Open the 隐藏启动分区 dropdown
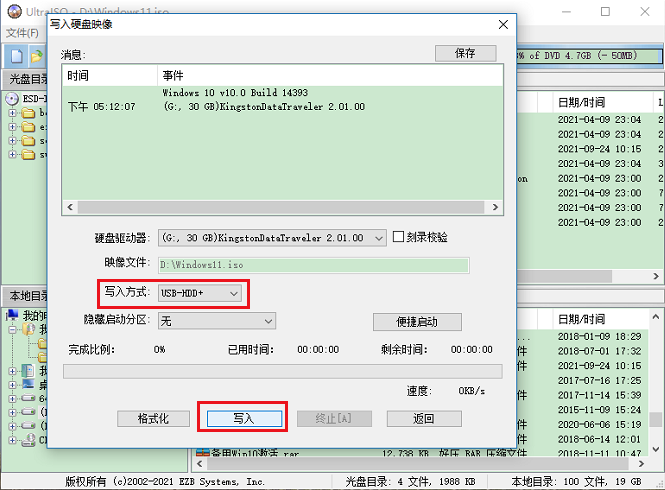 tap(267, 321)
